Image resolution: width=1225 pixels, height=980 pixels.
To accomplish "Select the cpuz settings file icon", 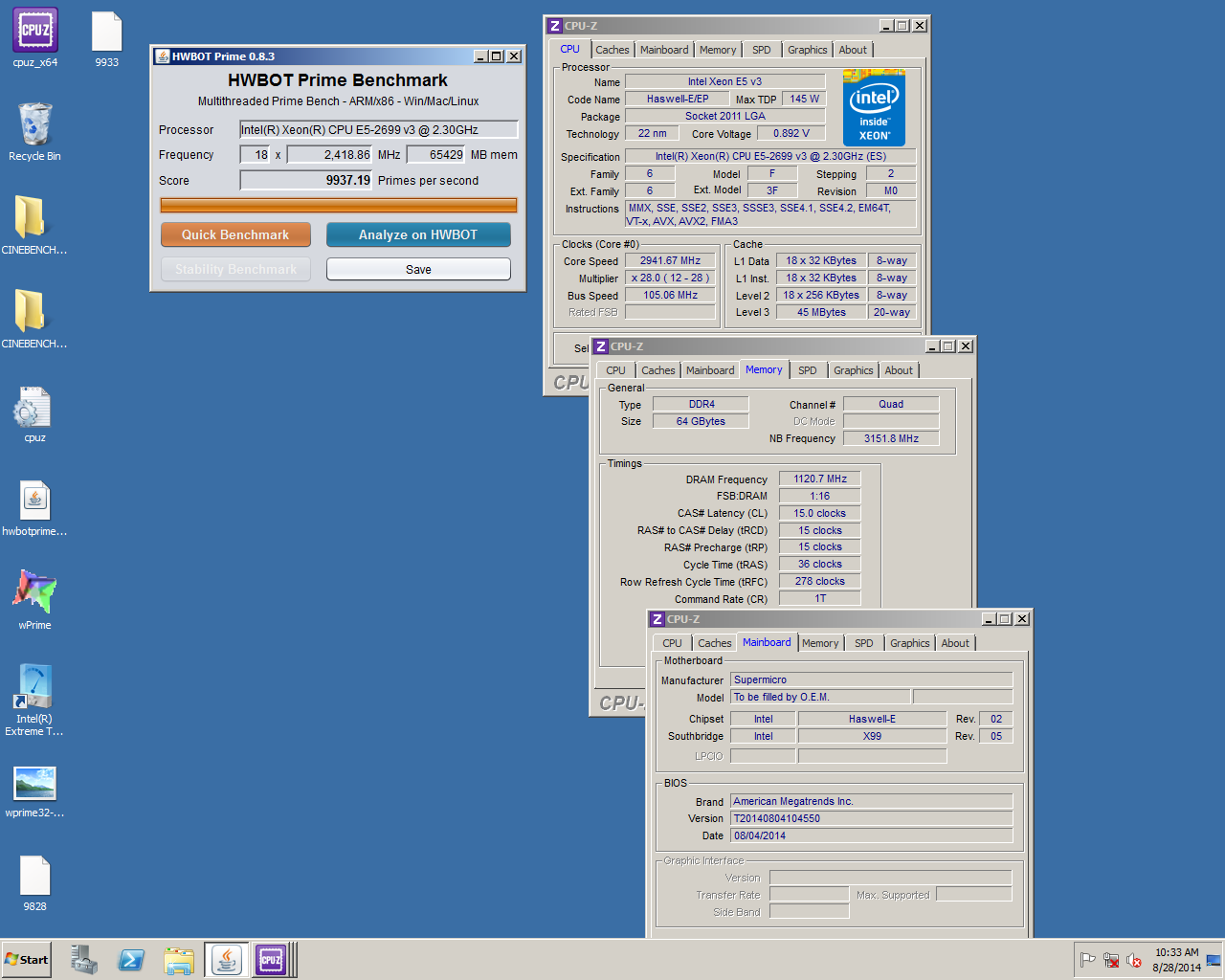I will click(34, 413).
